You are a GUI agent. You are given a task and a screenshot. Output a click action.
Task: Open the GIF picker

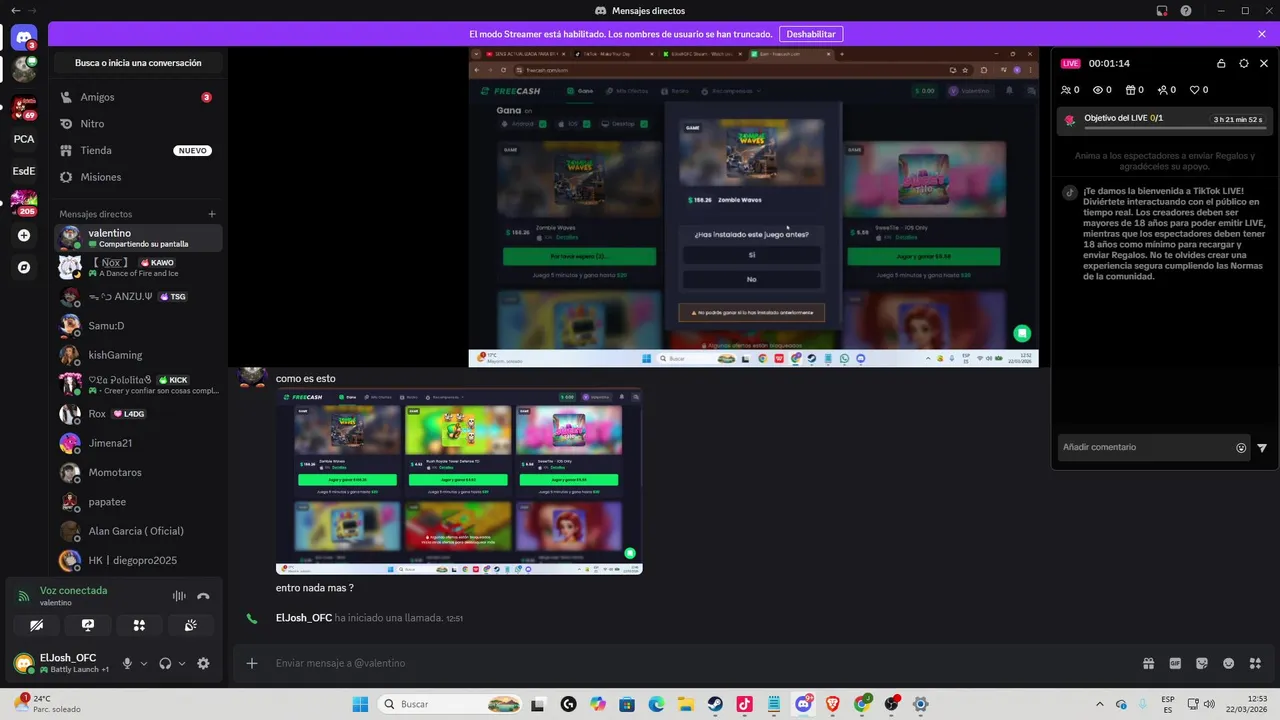[1175, 663]
